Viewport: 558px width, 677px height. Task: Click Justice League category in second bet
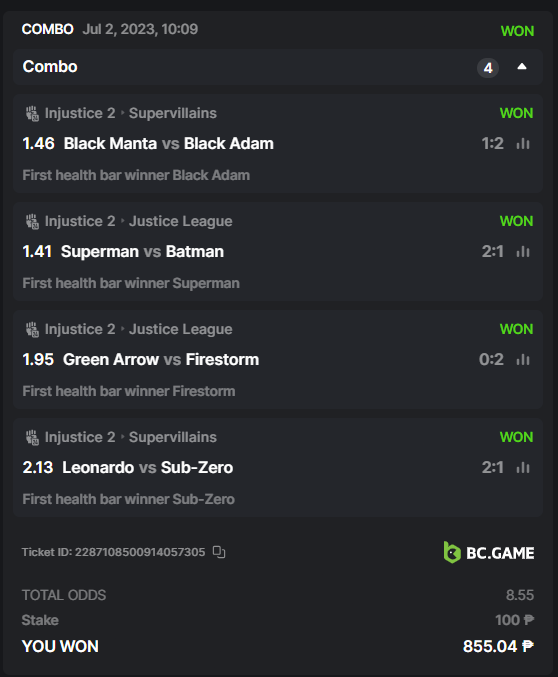click(181, 221)
